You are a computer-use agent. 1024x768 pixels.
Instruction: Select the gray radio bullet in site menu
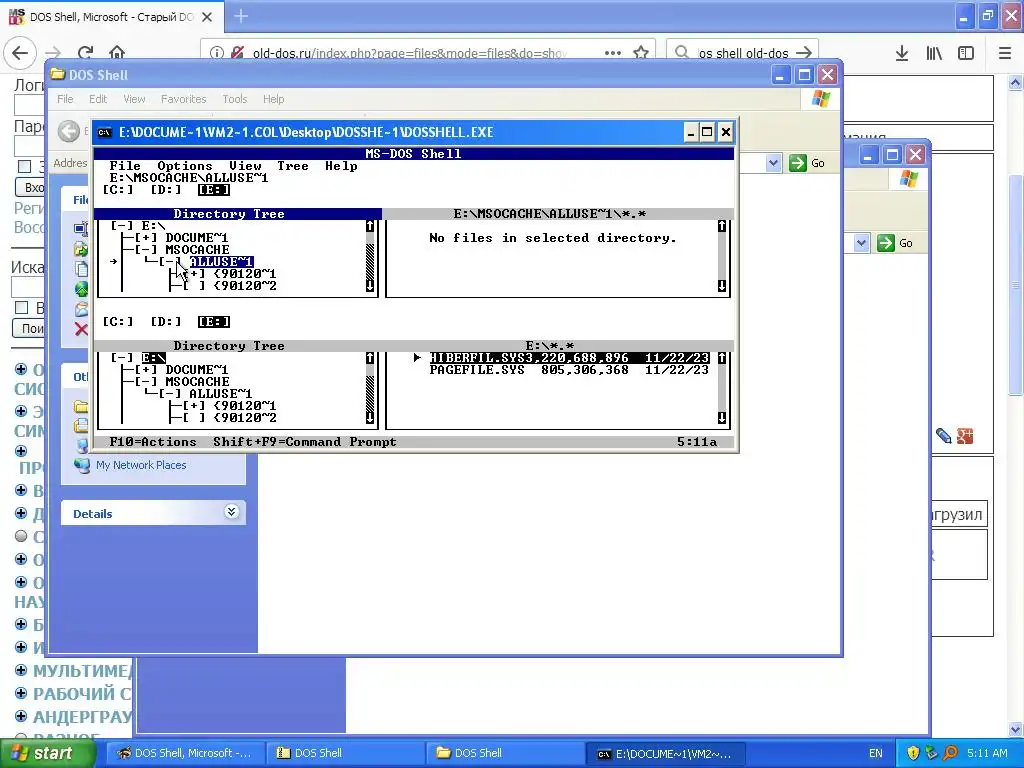coord(21,536)
